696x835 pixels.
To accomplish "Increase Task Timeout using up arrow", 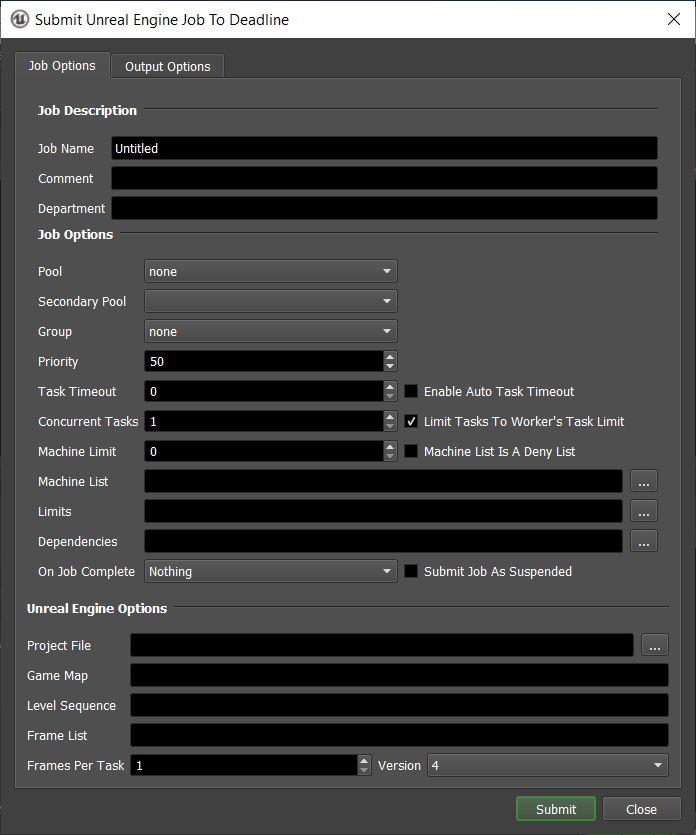I will [x=390, y=386].
